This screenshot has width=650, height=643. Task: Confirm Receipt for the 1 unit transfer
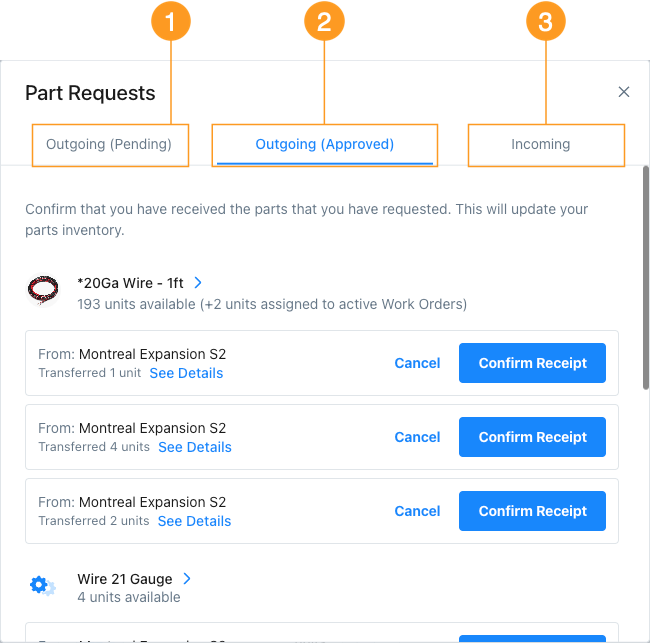pos(532,363)
